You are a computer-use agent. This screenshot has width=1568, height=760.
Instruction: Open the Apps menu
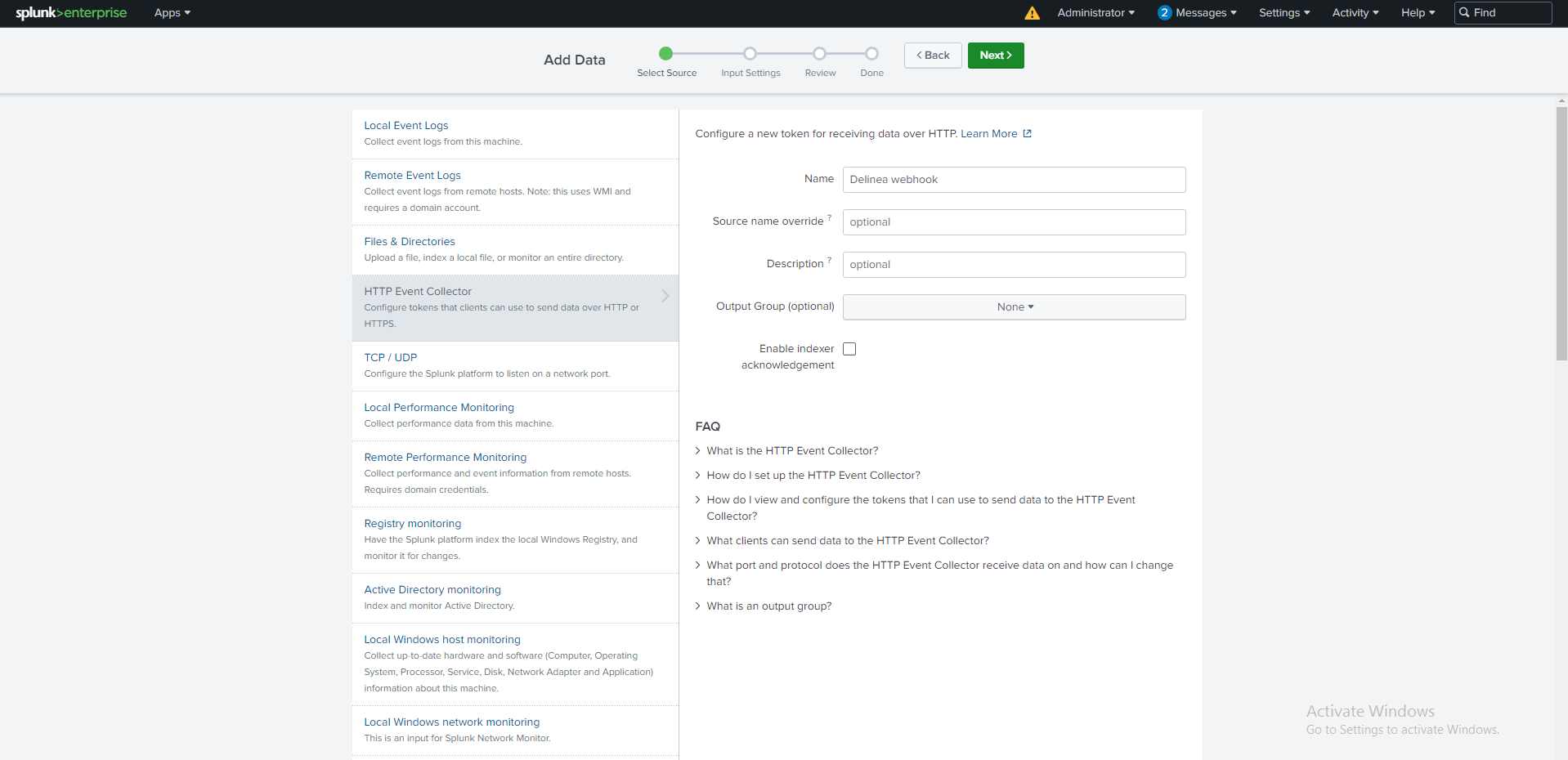172,13
